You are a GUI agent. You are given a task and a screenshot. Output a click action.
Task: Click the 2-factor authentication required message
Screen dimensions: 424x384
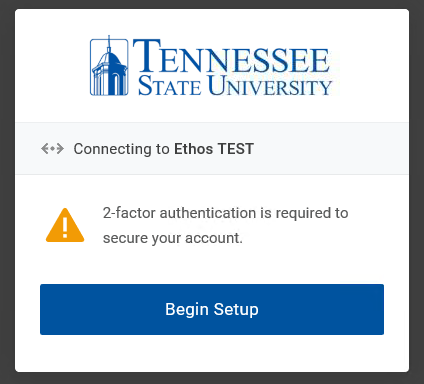pyautogui.click(x=225, y=225)
